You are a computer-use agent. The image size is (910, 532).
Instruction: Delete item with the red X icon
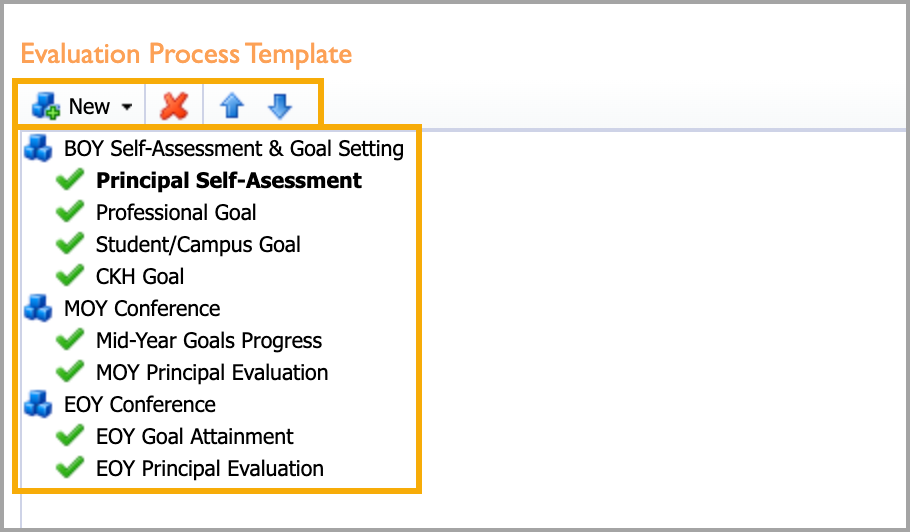[174, 106]
